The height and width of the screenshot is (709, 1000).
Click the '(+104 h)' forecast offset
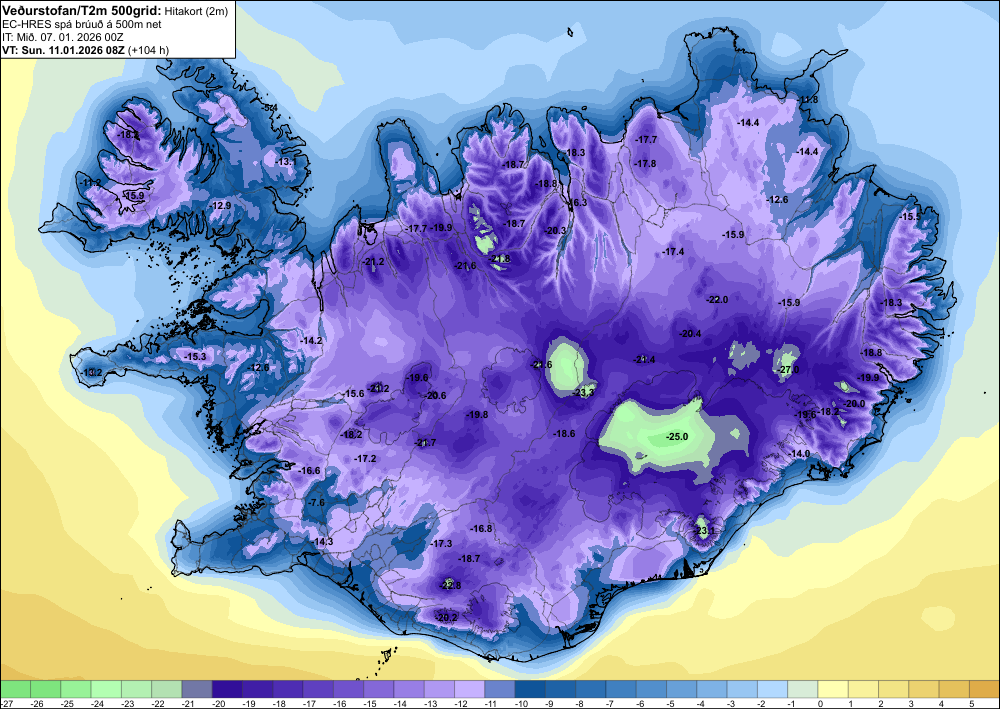click(149, 50)
